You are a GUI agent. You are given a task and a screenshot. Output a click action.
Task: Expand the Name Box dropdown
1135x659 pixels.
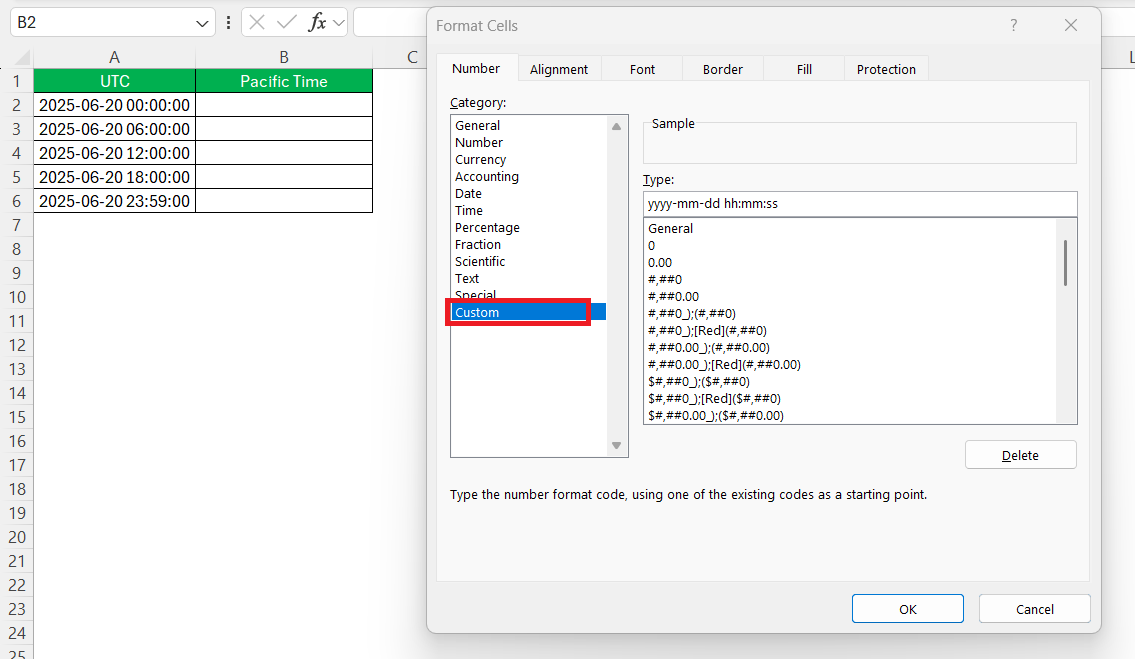tap(202, 23)
